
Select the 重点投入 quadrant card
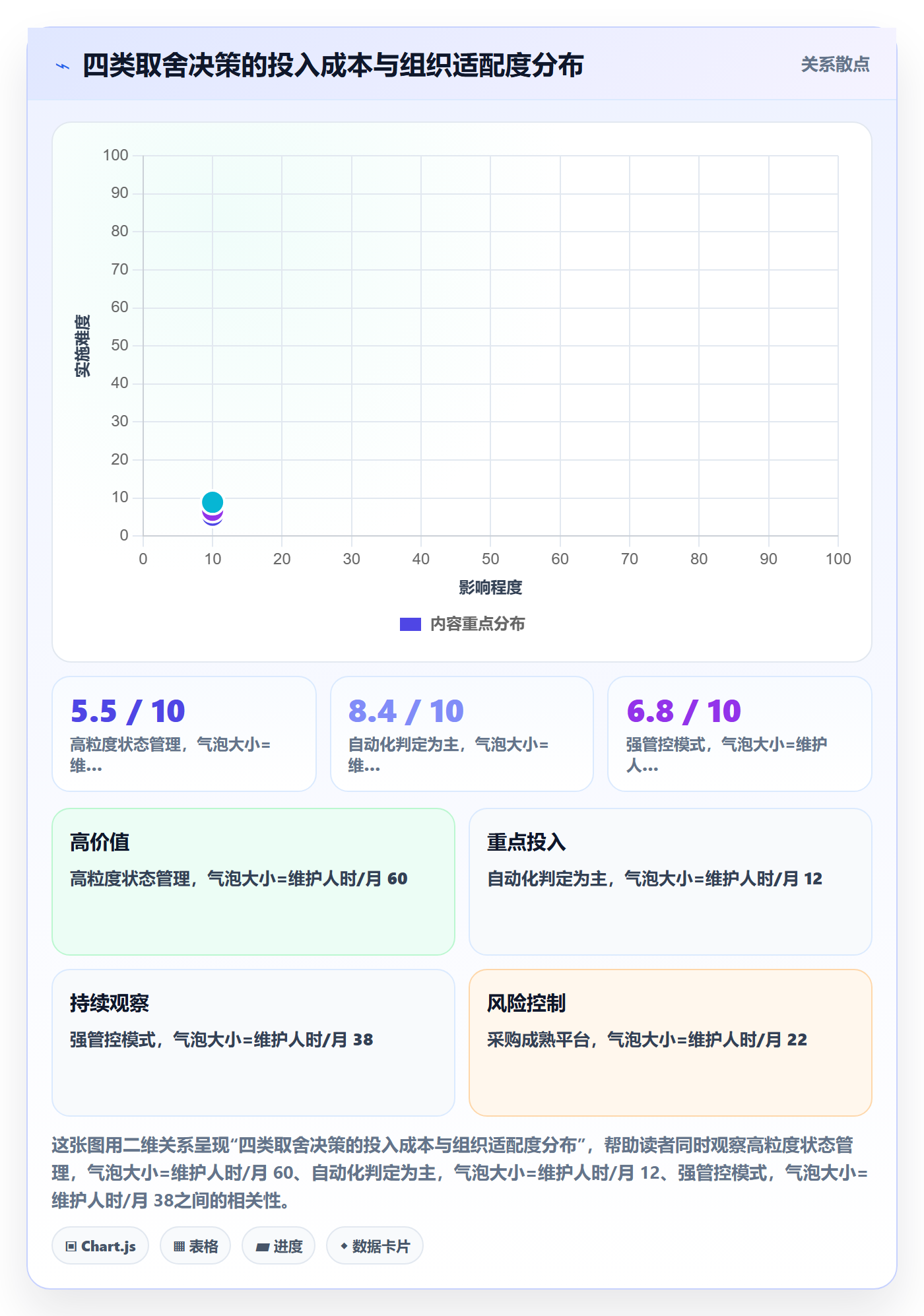(x=671, y=882)
